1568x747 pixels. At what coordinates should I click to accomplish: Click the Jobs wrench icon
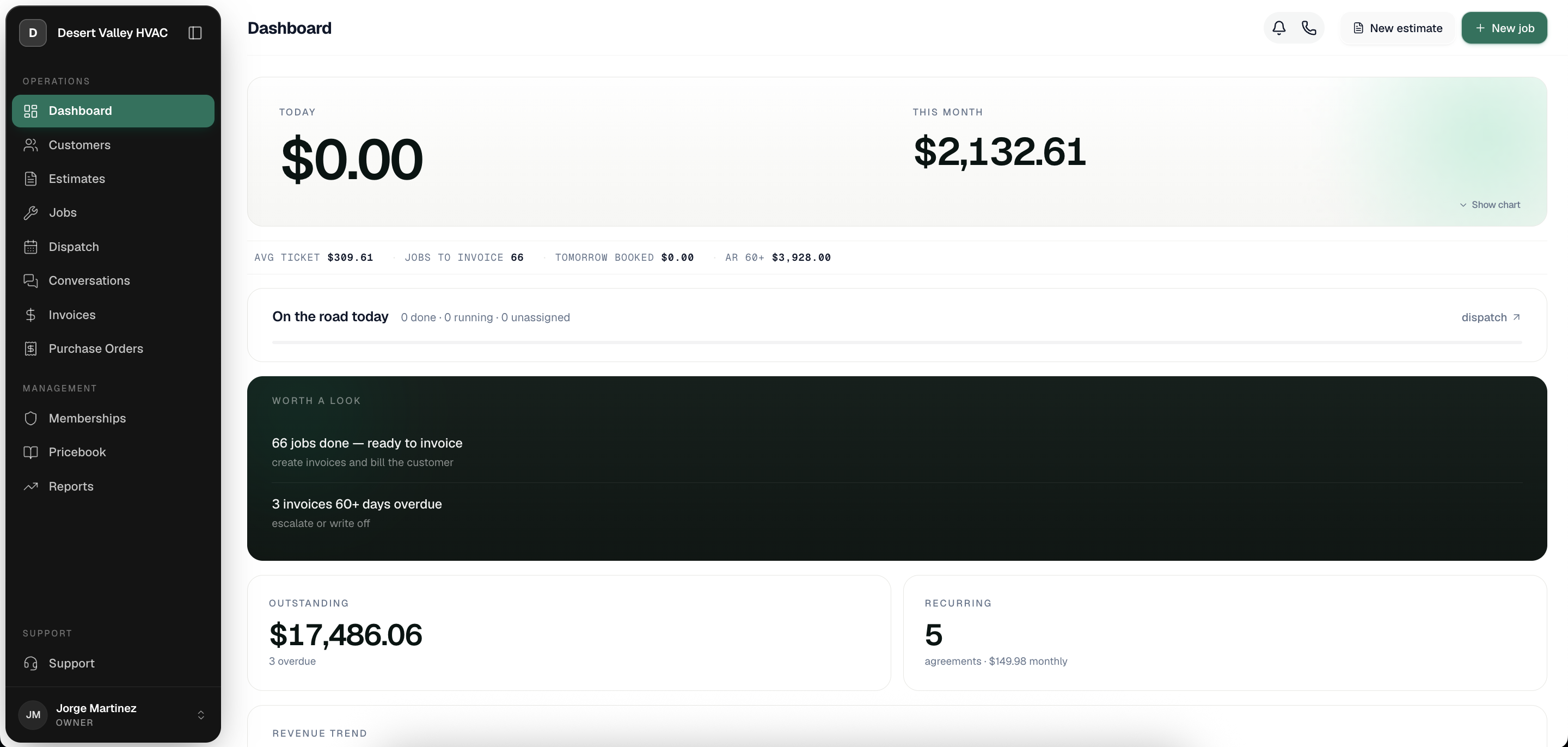coord(30,212)
